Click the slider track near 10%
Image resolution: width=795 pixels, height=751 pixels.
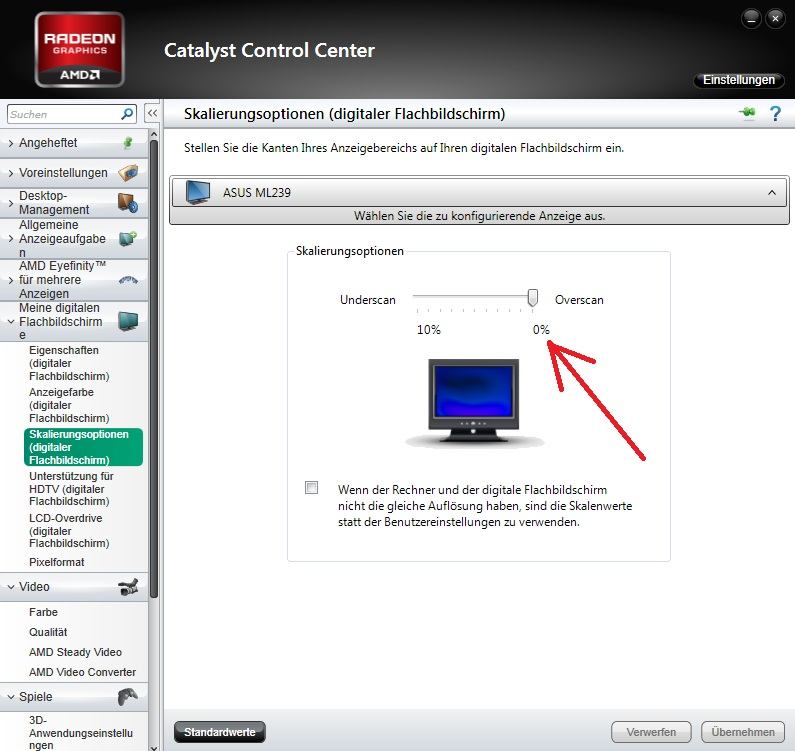coord(418,296)
